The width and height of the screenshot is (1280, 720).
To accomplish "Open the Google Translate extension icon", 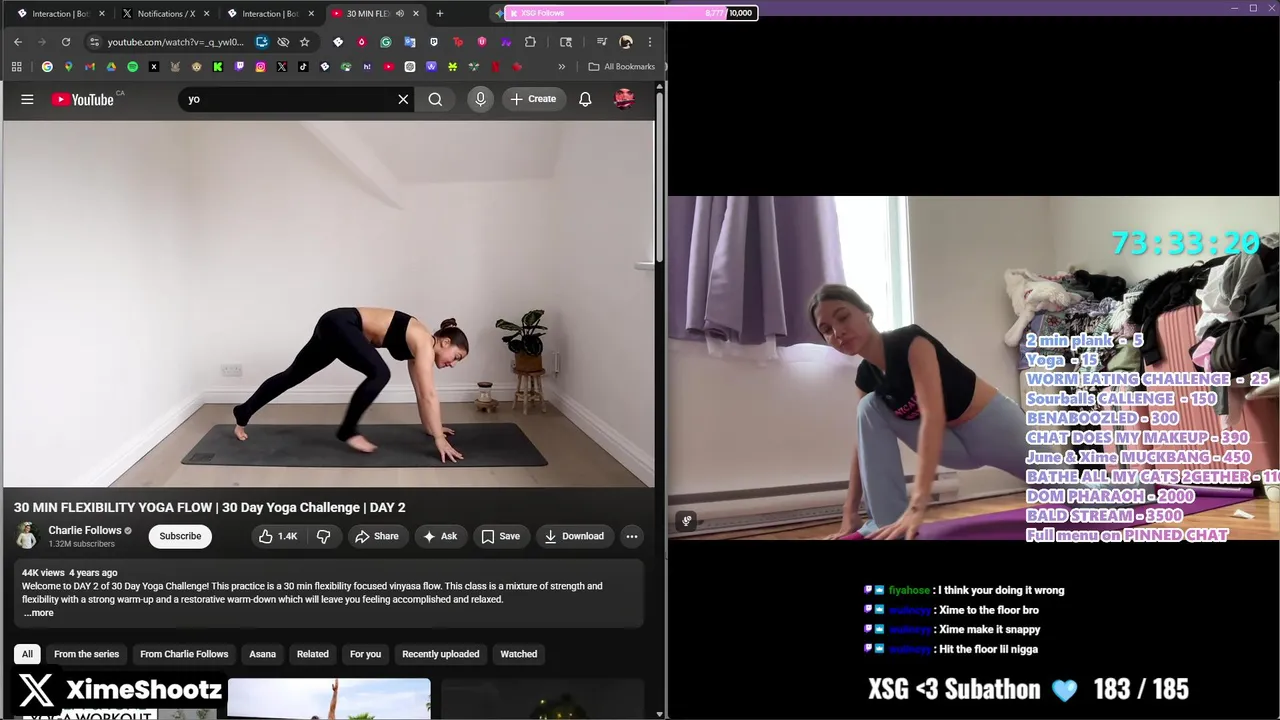I will pos(410,42).
